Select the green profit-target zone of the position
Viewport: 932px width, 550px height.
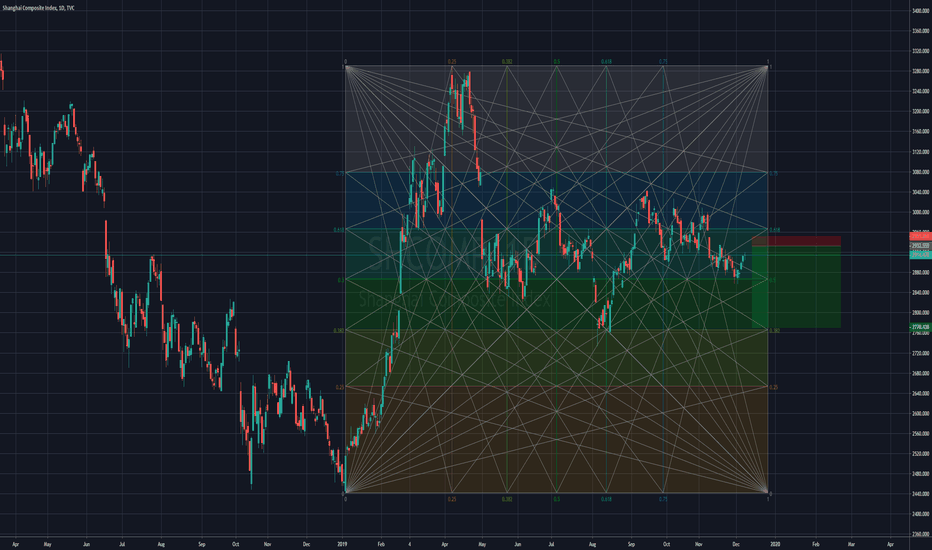[x=796, y=287]
